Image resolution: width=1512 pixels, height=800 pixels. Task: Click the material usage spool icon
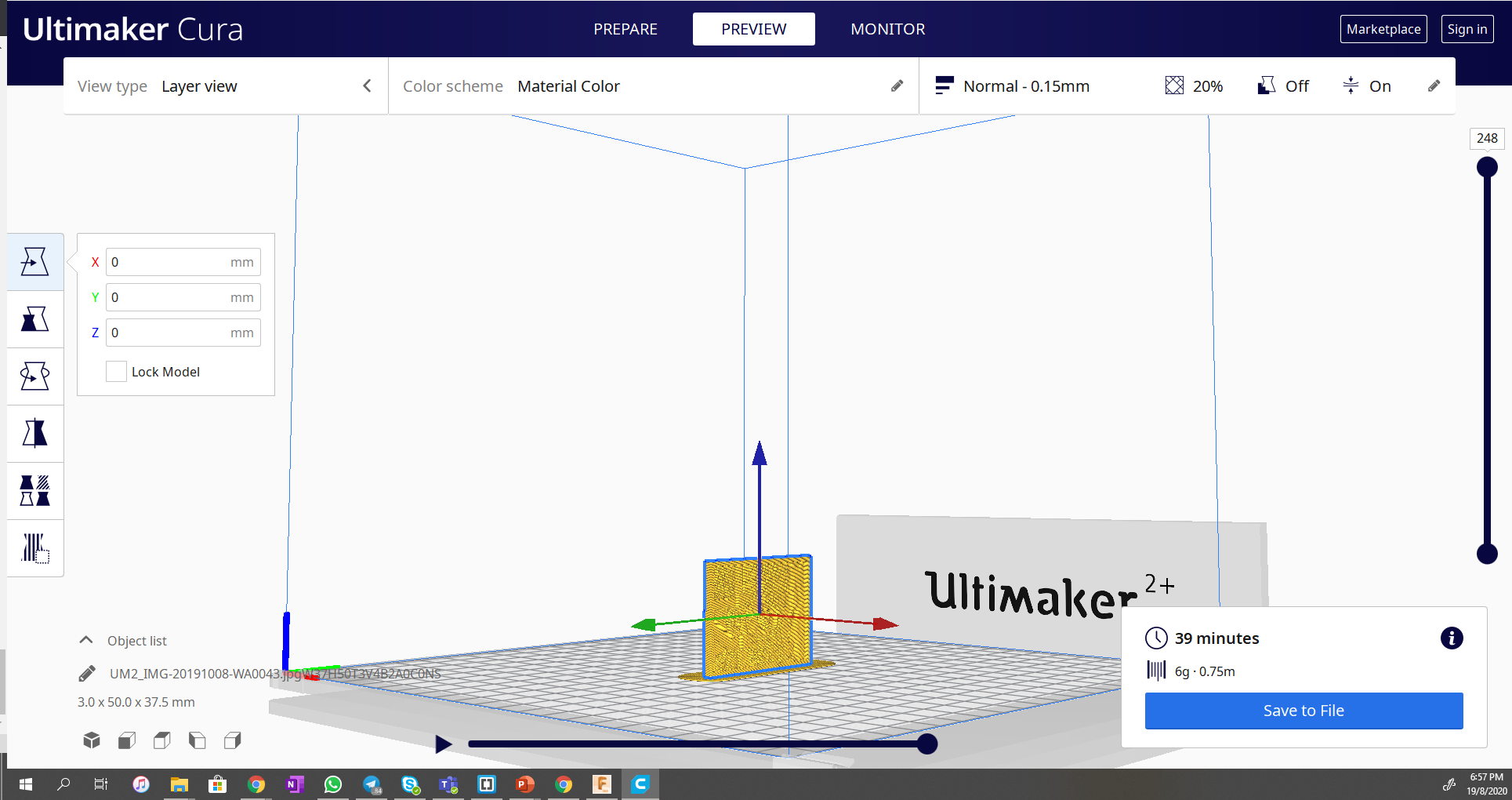tap(1156, 671)
